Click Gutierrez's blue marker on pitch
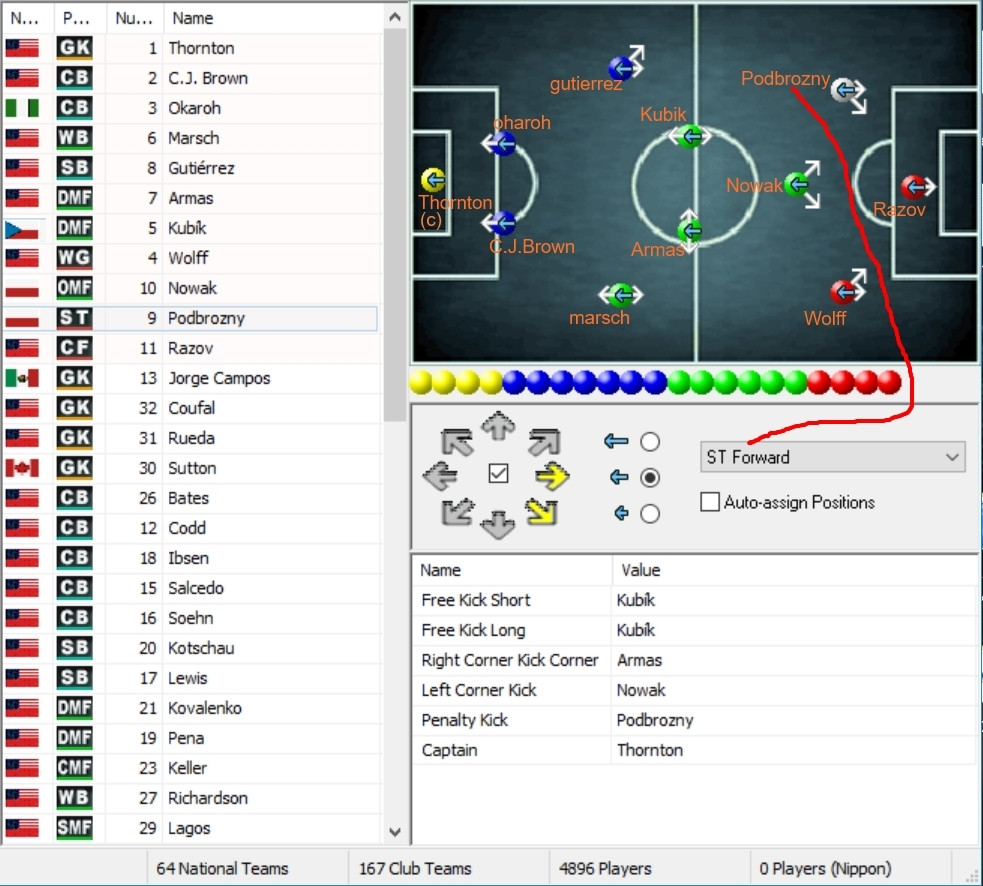983x886 pixels. (621, 68)
